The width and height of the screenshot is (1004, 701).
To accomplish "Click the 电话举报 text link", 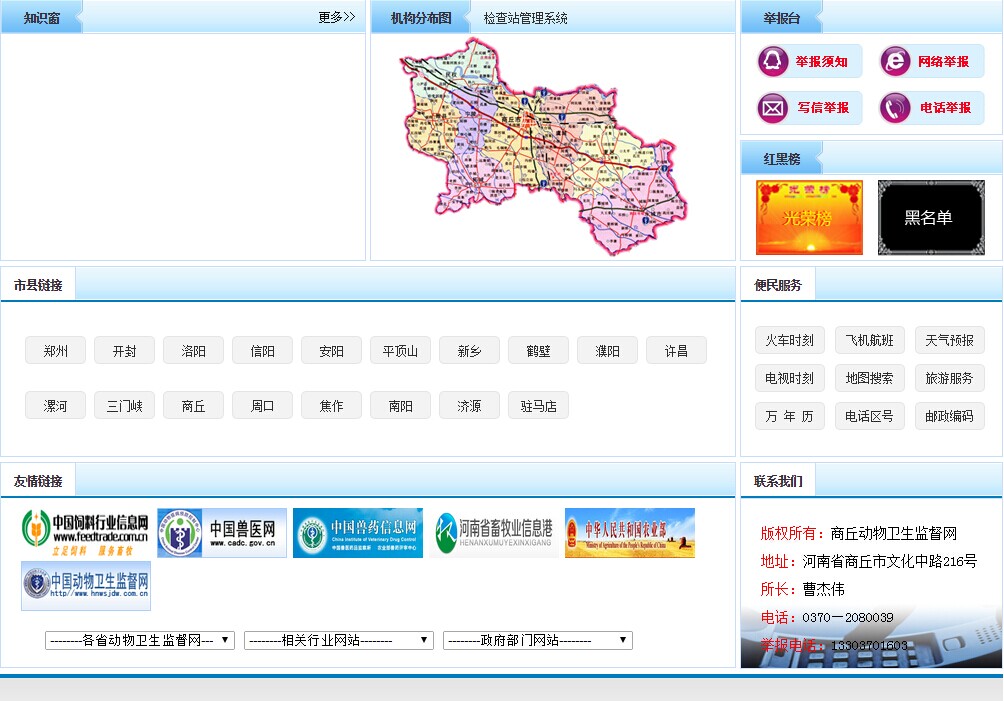I will [946, 108].
